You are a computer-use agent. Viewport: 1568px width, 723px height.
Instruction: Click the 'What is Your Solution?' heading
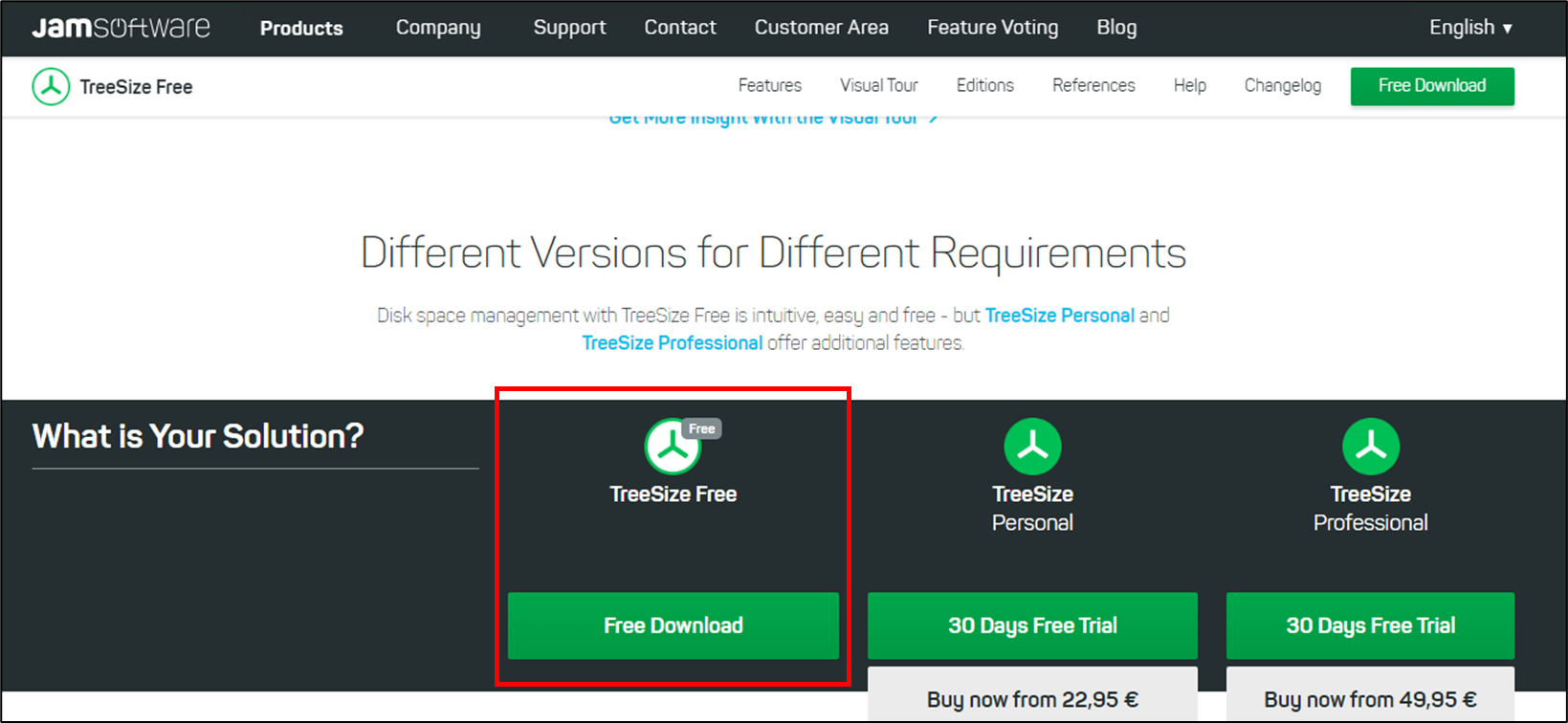pos(198,436)
